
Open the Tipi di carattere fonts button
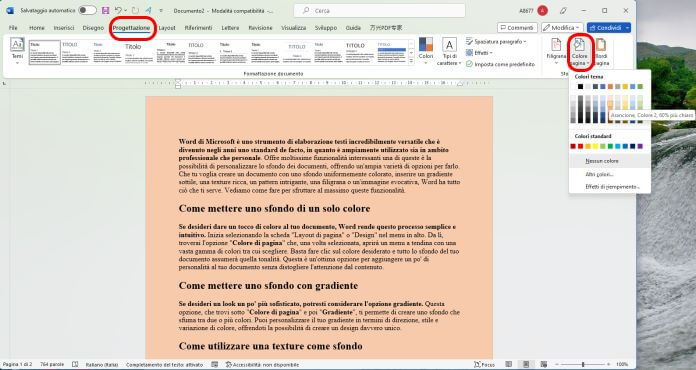pyautogui.click(x=449, y=51)
